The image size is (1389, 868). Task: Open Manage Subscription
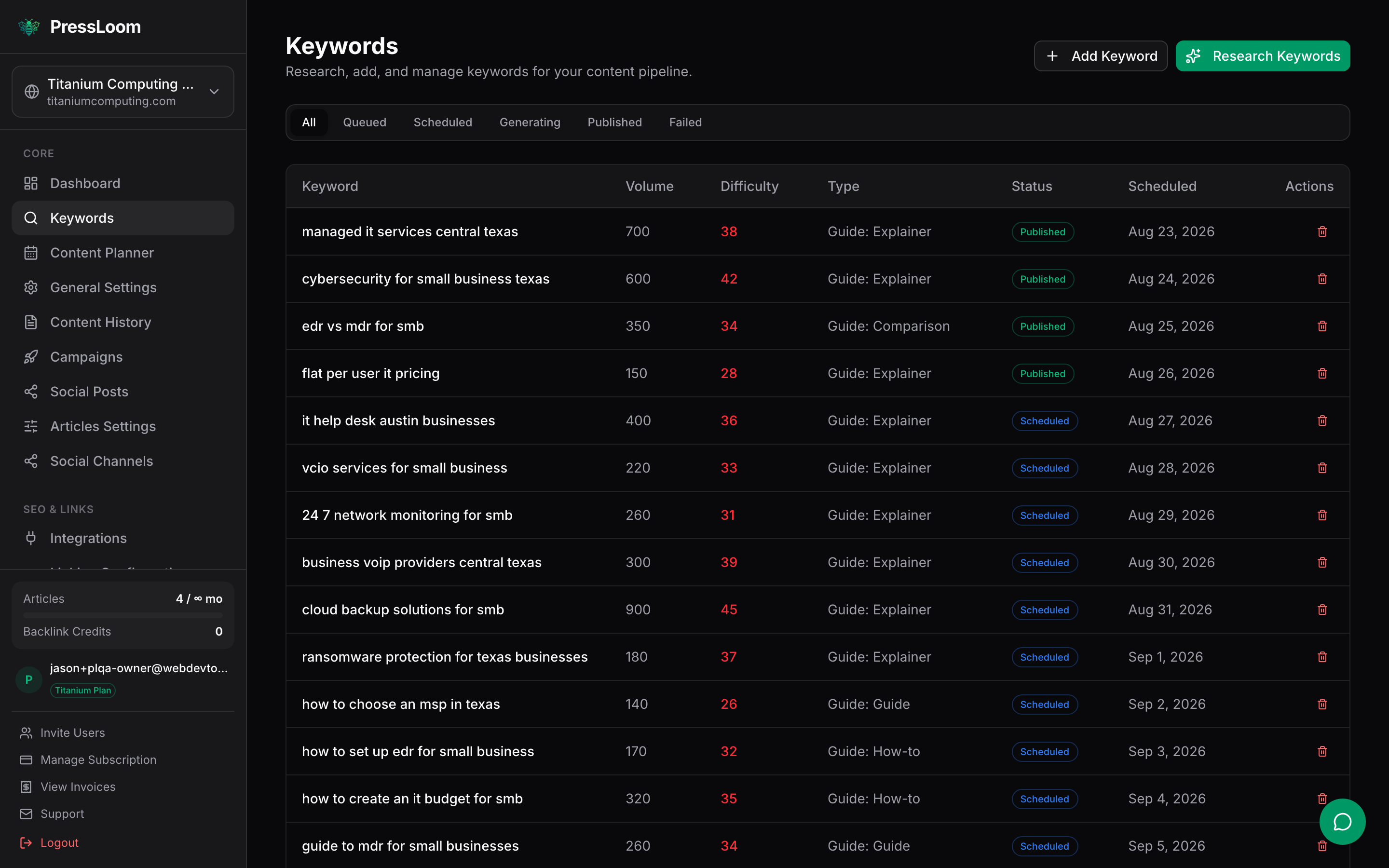[88, 759]
